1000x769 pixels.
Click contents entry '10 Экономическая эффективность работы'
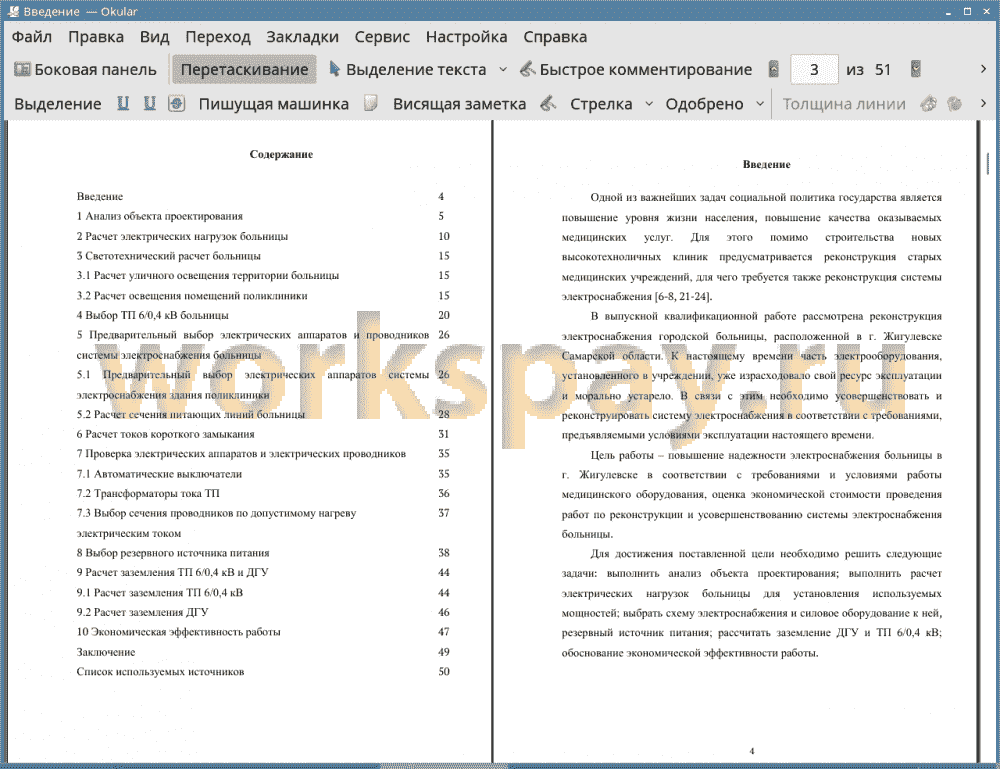(179, 632)
